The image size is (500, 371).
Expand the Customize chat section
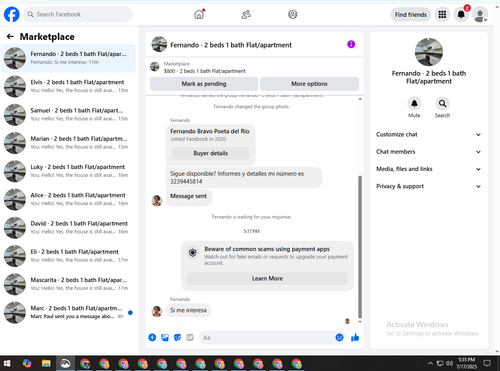coord(429,134)
